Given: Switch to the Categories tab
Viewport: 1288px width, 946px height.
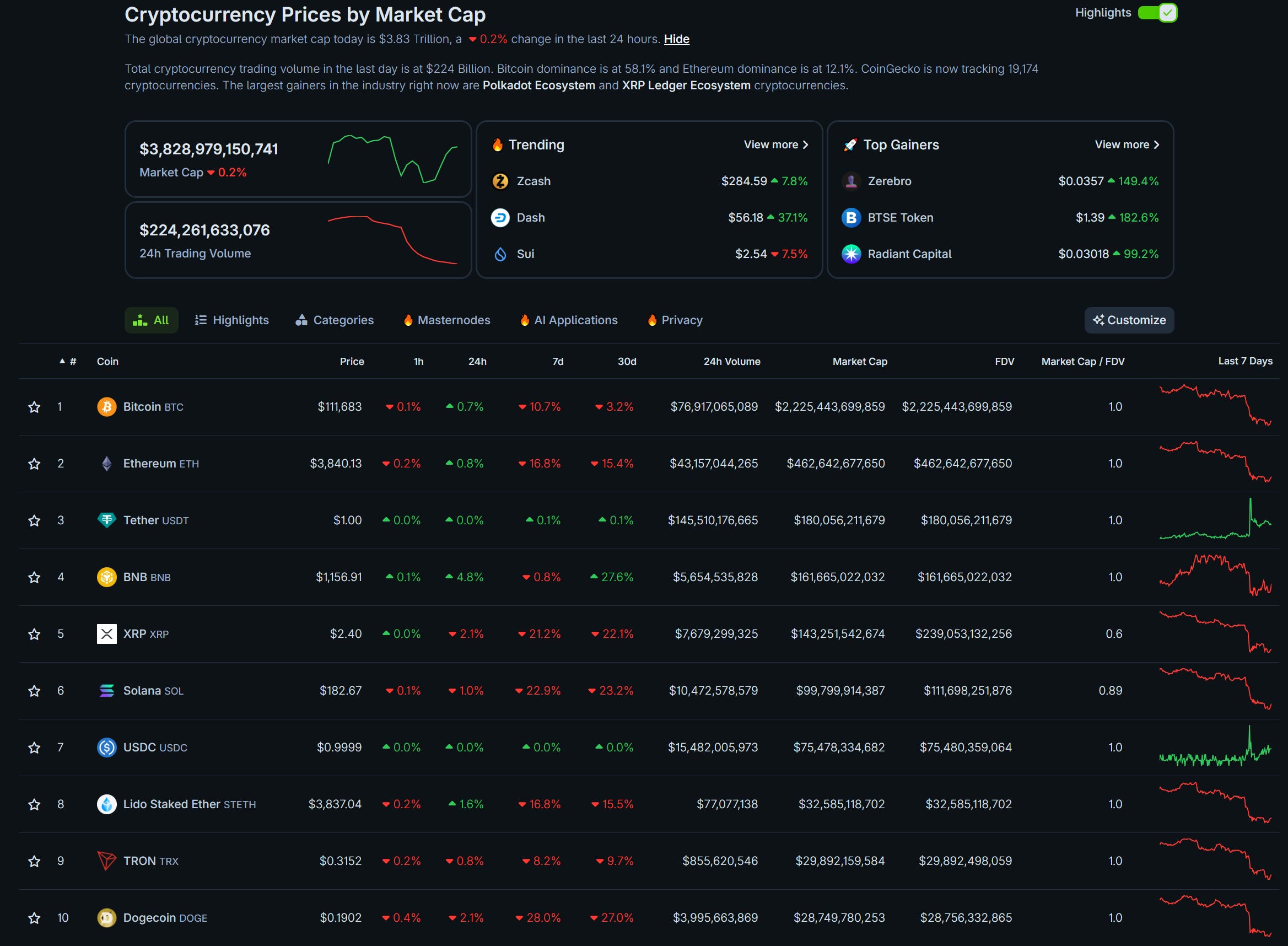Looking at the screenshot, I should [x=335, y=320].
